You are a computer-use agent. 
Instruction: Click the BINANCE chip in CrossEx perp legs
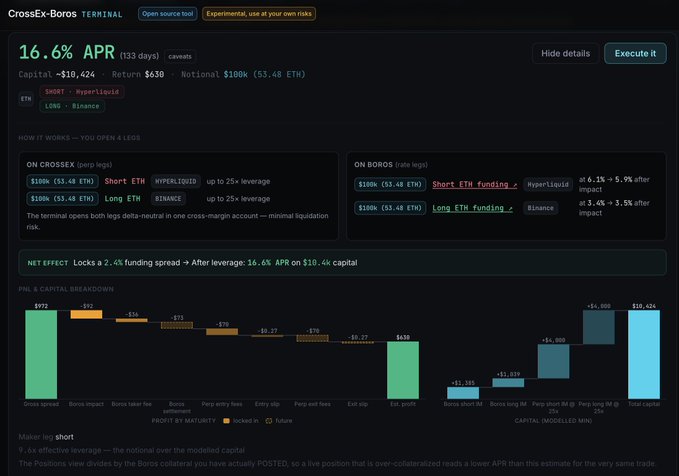tap(168, 199)
